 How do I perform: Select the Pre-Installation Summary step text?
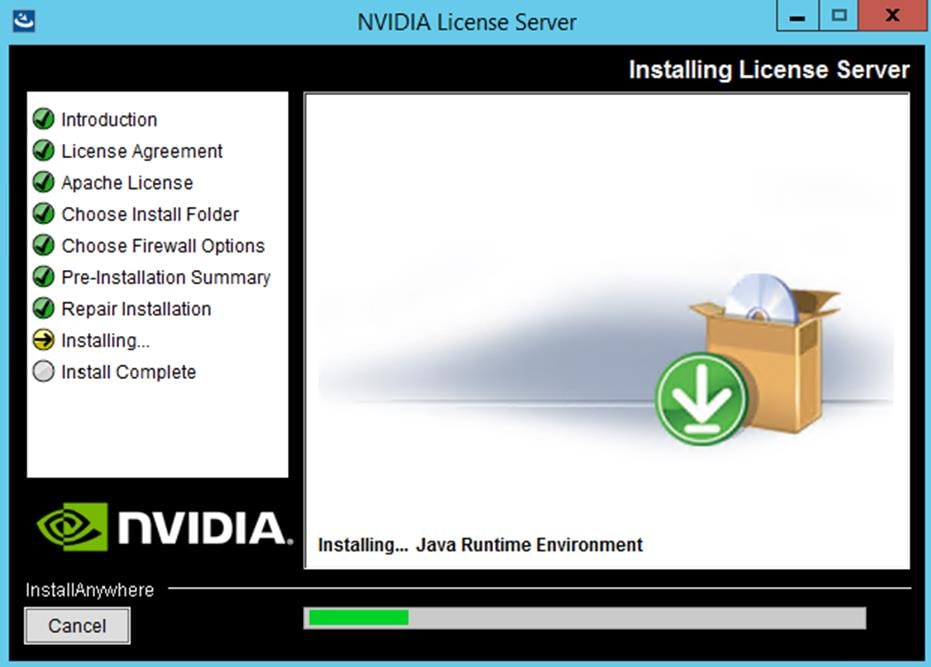(x=166, y=277)
